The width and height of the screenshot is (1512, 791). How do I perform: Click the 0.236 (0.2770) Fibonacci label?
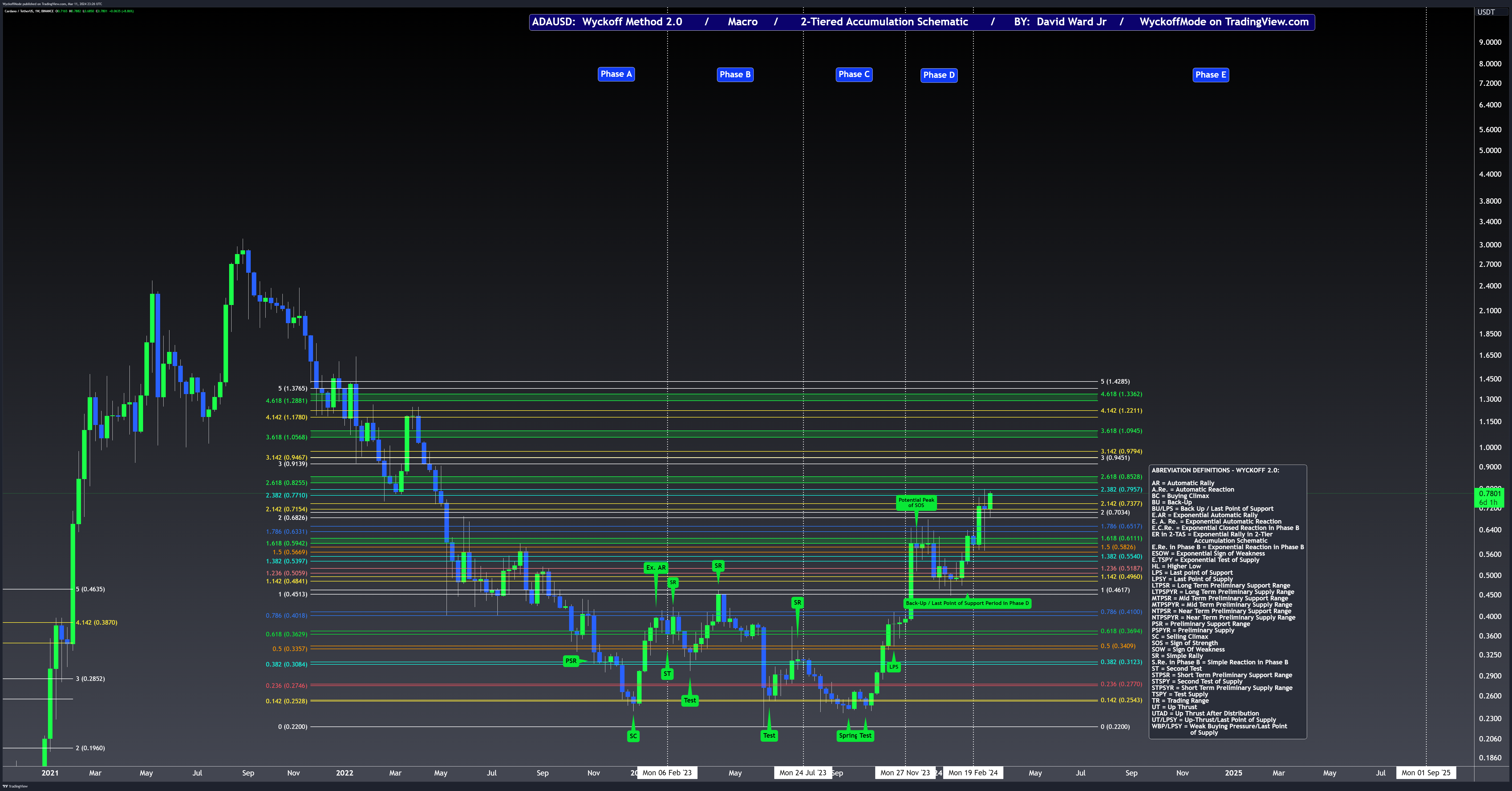pyautogui.click(x=1121, y=684)
